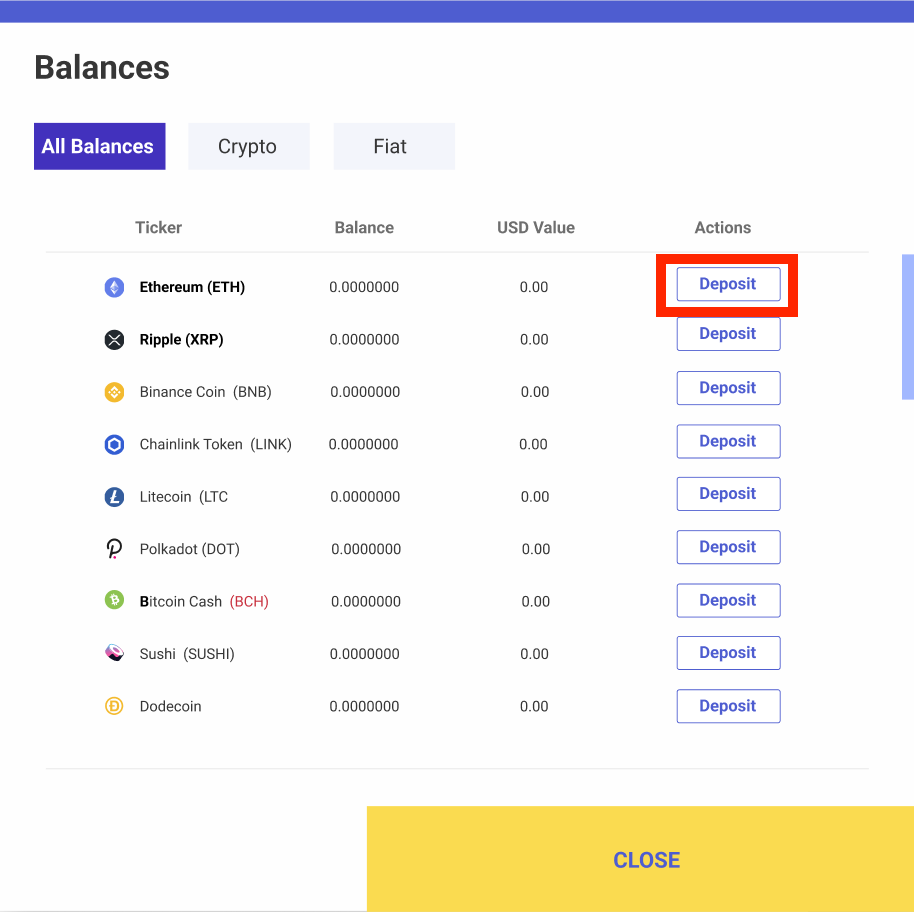Click the Binance Coin BNB icon
914x912 pixels.
(x=114, y=392)
